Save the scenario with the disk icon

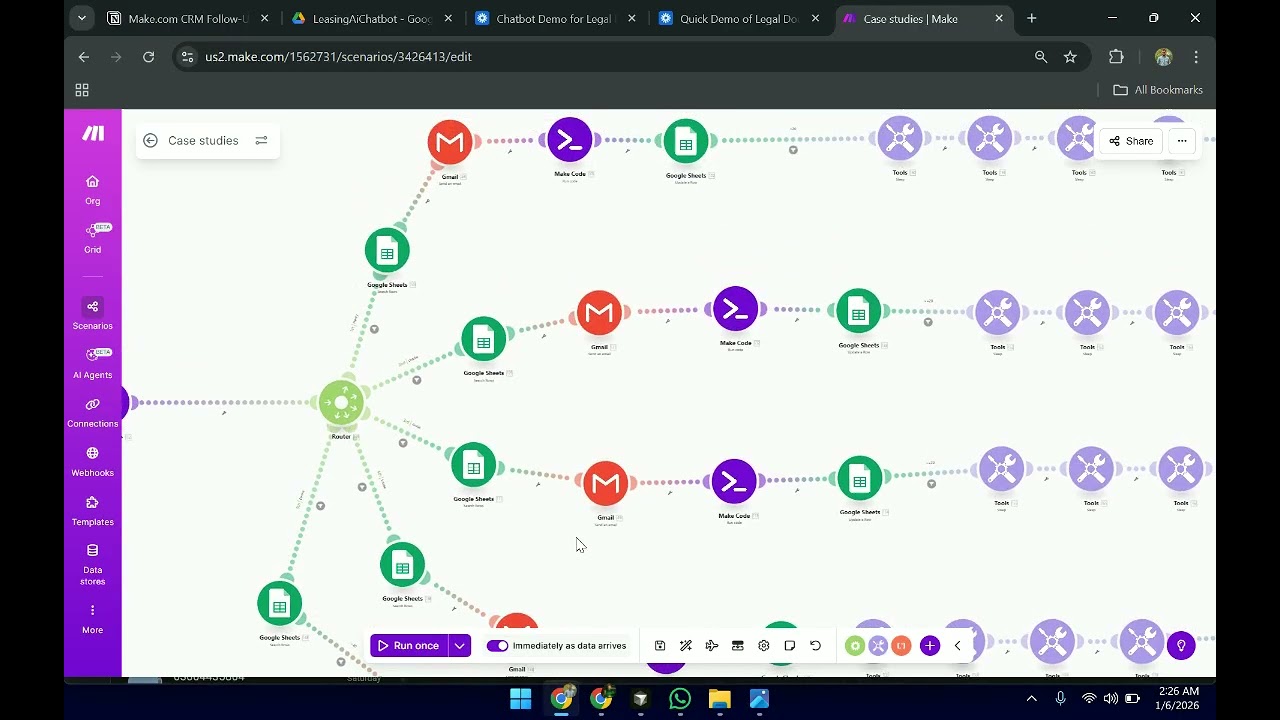point(660,646)
